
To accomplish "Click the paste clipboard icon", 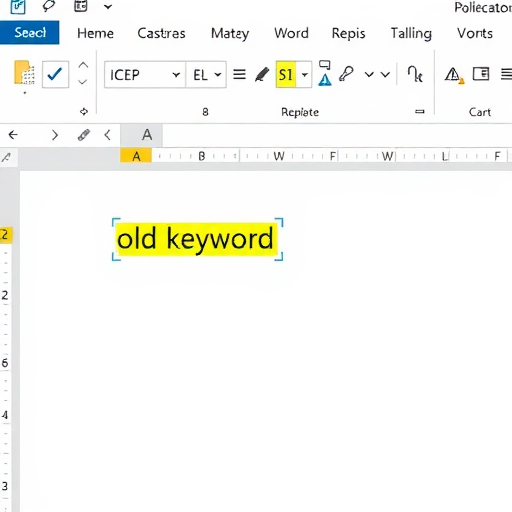I will pyautogui.click(x=24, y=73).
